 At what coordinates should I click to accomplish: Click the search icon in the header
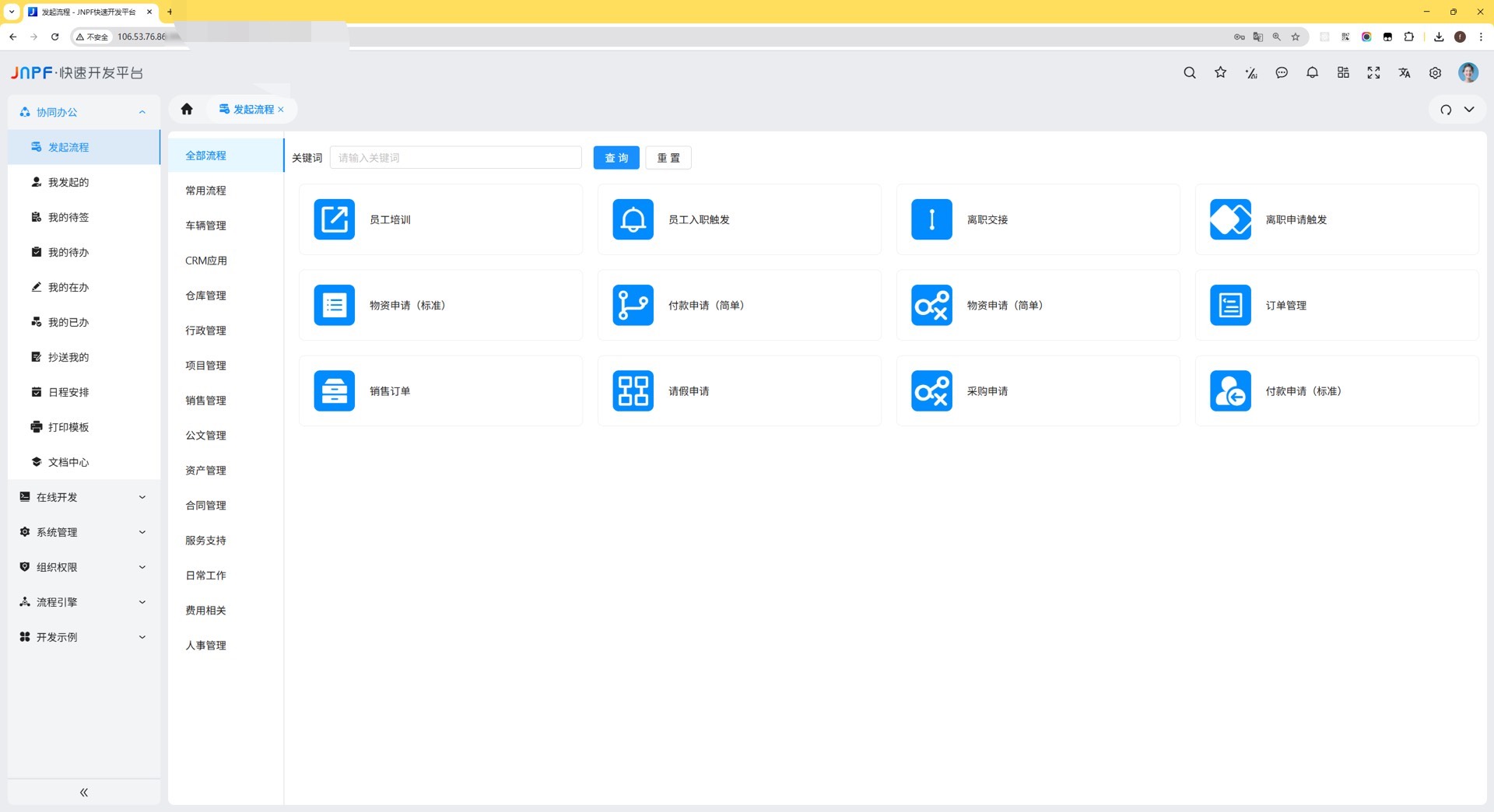1190,73
